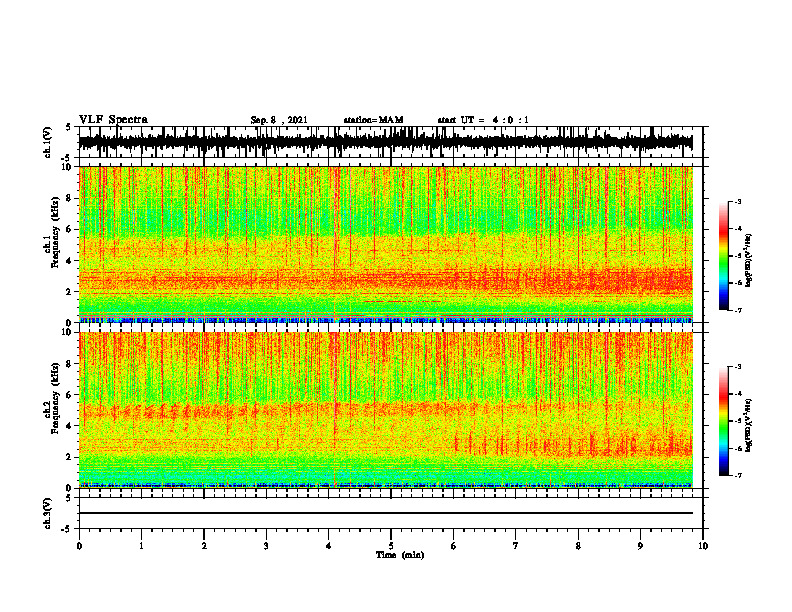Click the 'start UT = 4:0:1' header text
This screenshot has height=612, width=792.
483,120
